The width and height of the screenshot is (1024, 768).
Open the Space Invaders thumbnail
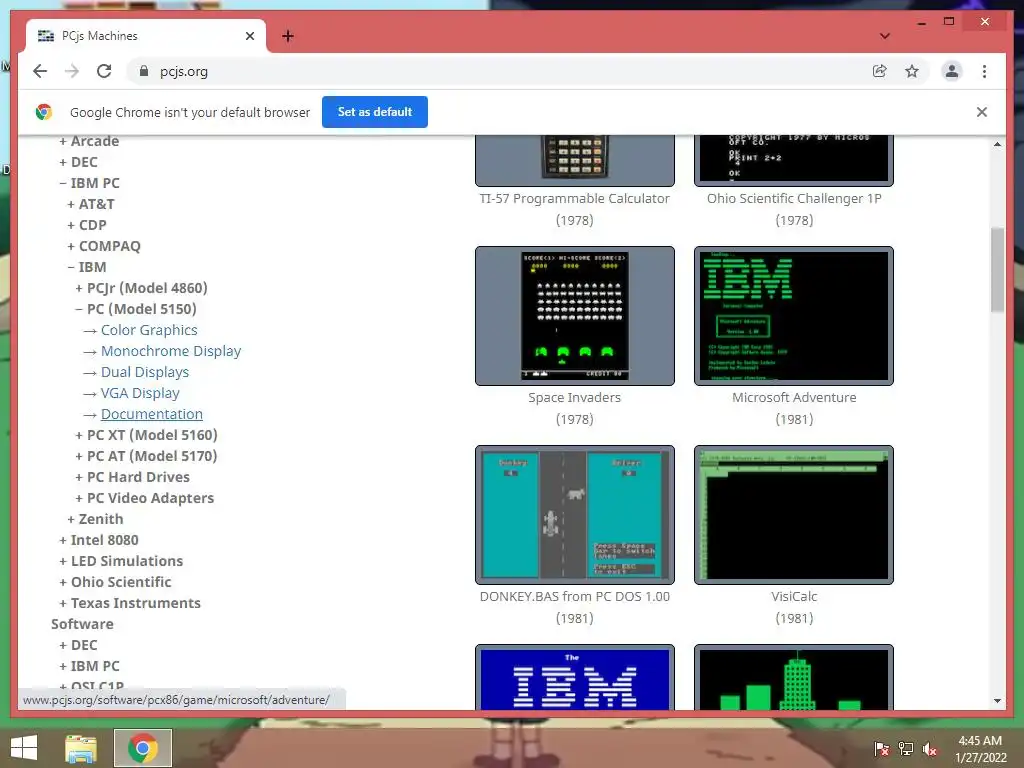coord(575,316)
